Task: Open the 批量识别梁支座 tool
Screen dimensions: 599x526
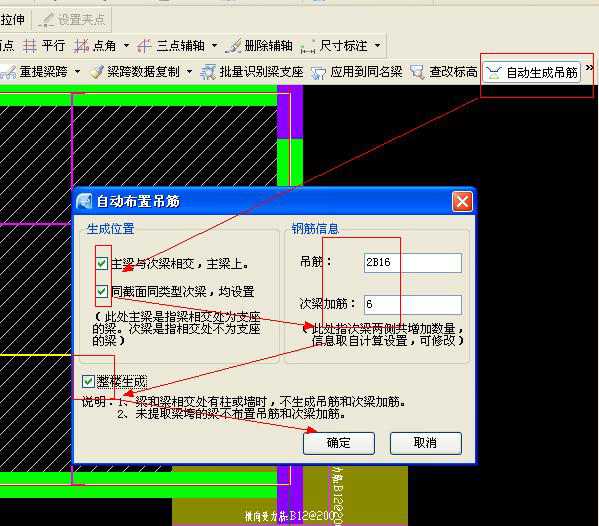Action: tap(208, 72)
